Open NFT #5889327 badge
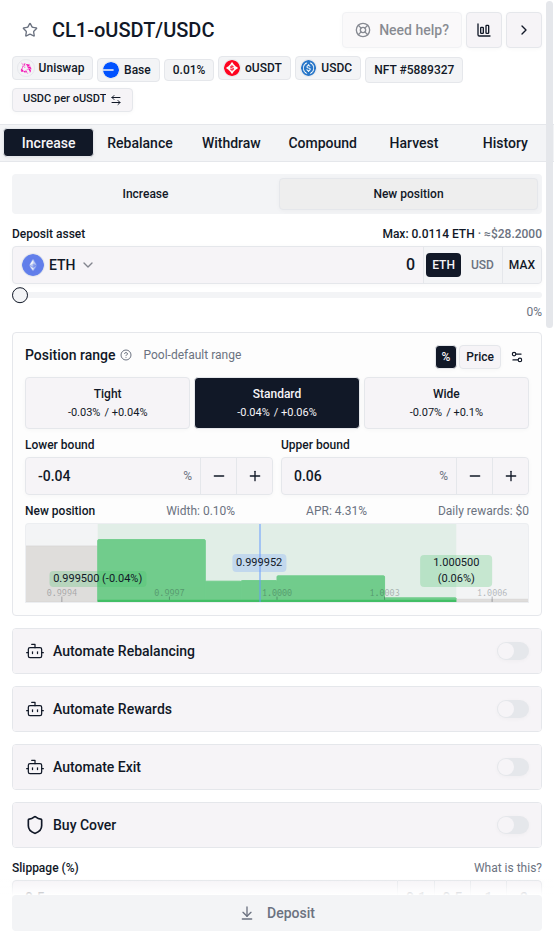 (414, 70)
